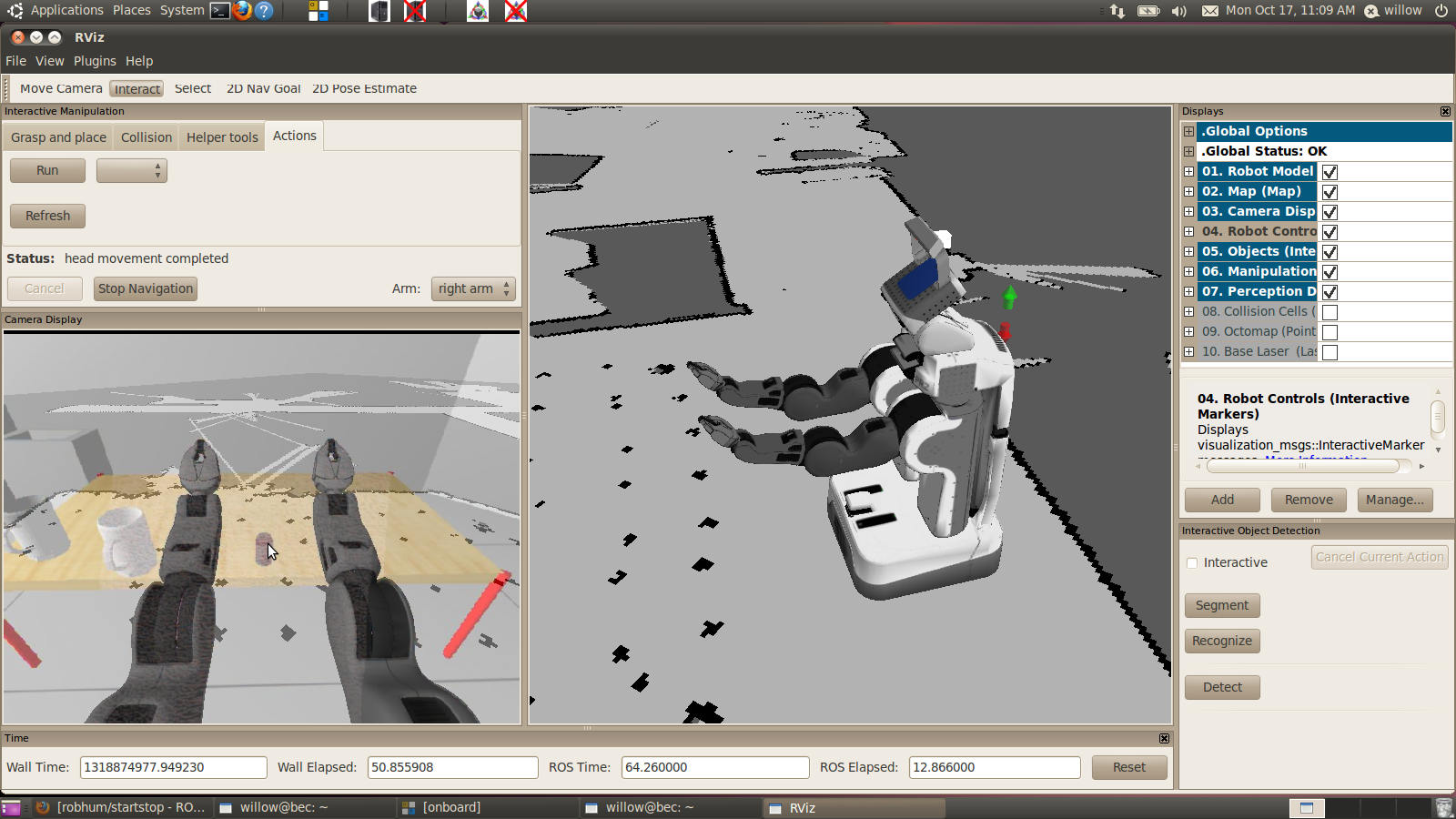Image resolution: width=1456 pixels, height=819 pixels.
Task: Click the ROS Time input field
Action: click(714, 767)
